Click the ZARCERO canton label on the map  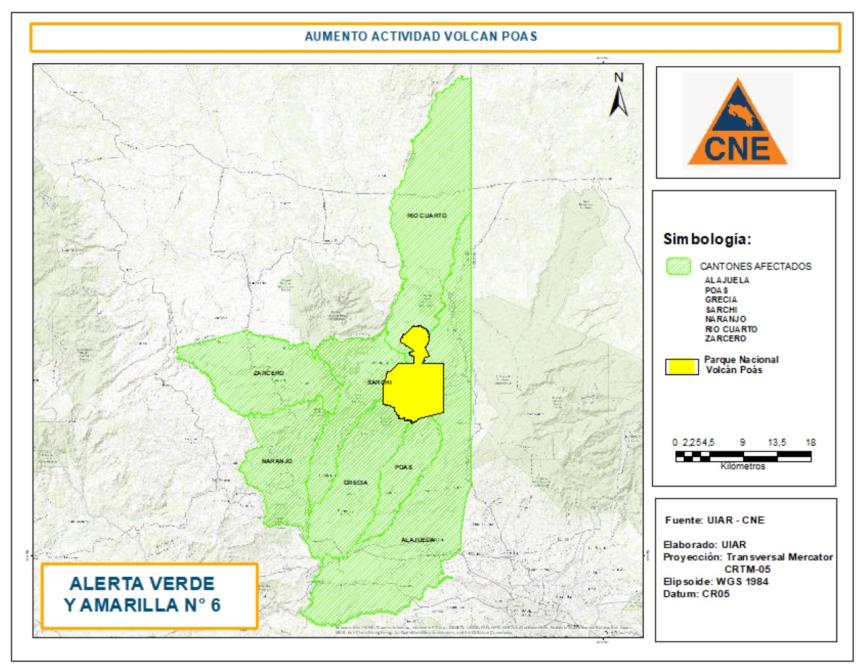(x=269, y=373)
